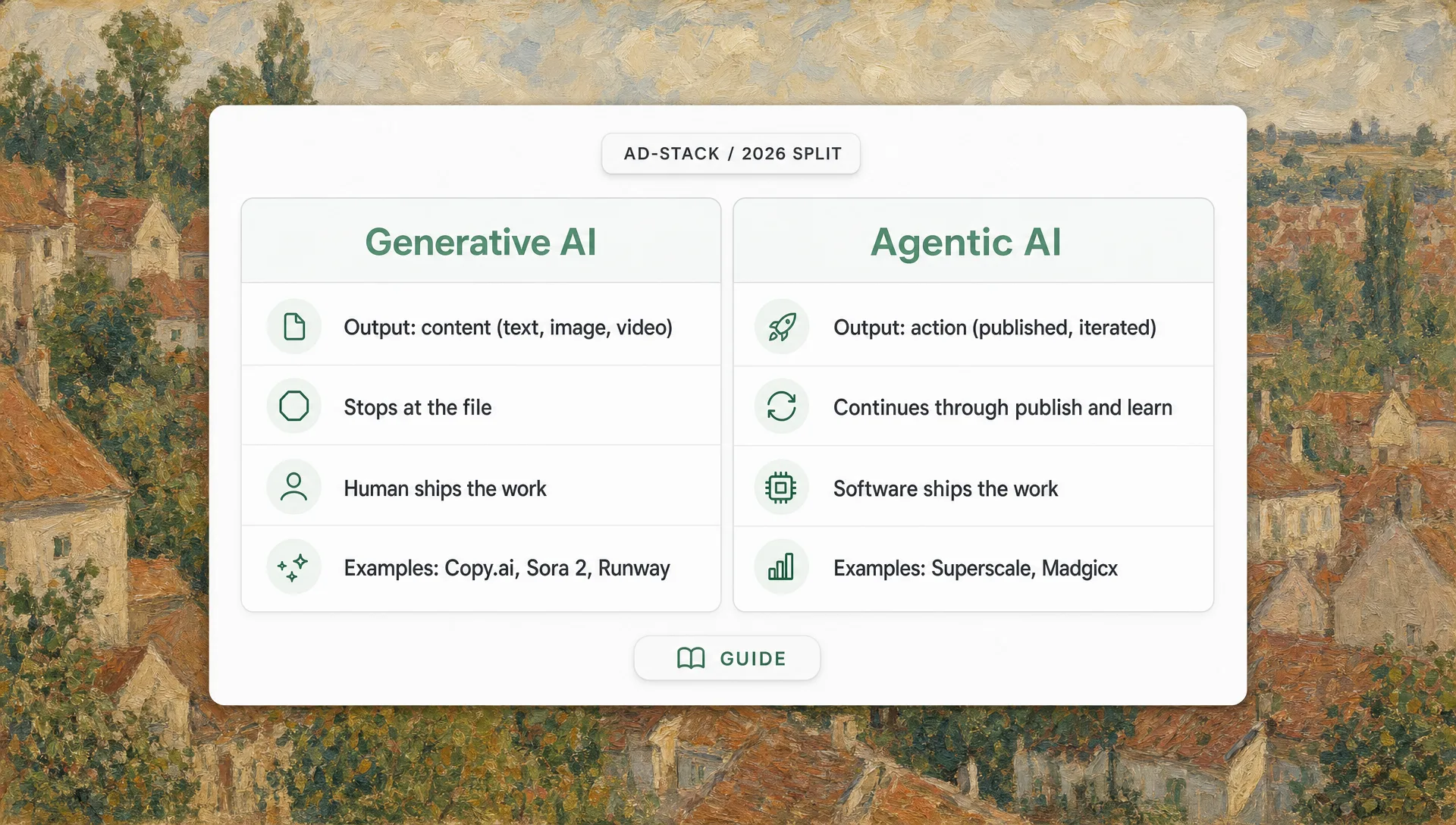Viewport: 1456px width, 825px height.
Task: Click the octagon stop icon beside Stops at the file
Action: (294, 406)
